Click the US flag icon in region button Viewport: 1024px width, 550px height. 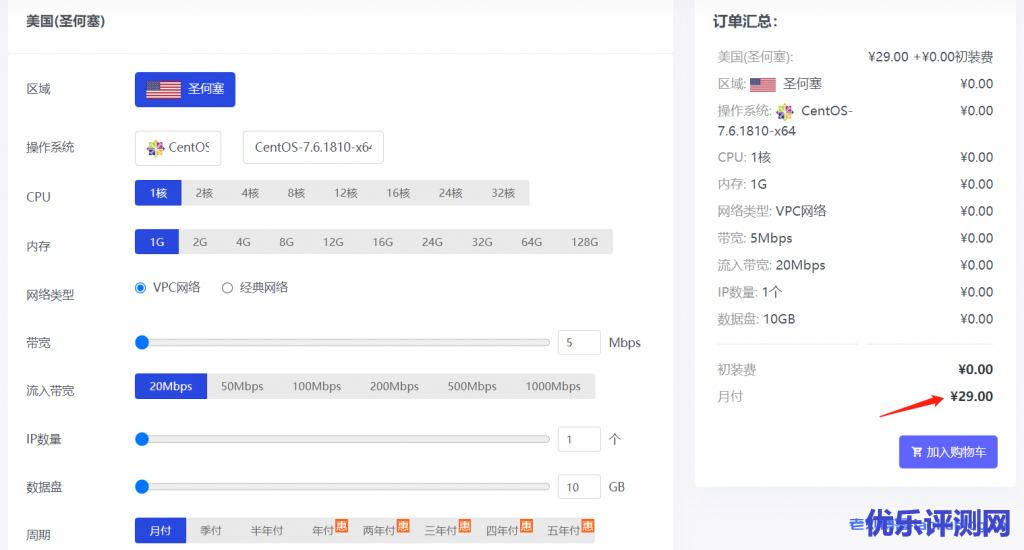[163, 89]
